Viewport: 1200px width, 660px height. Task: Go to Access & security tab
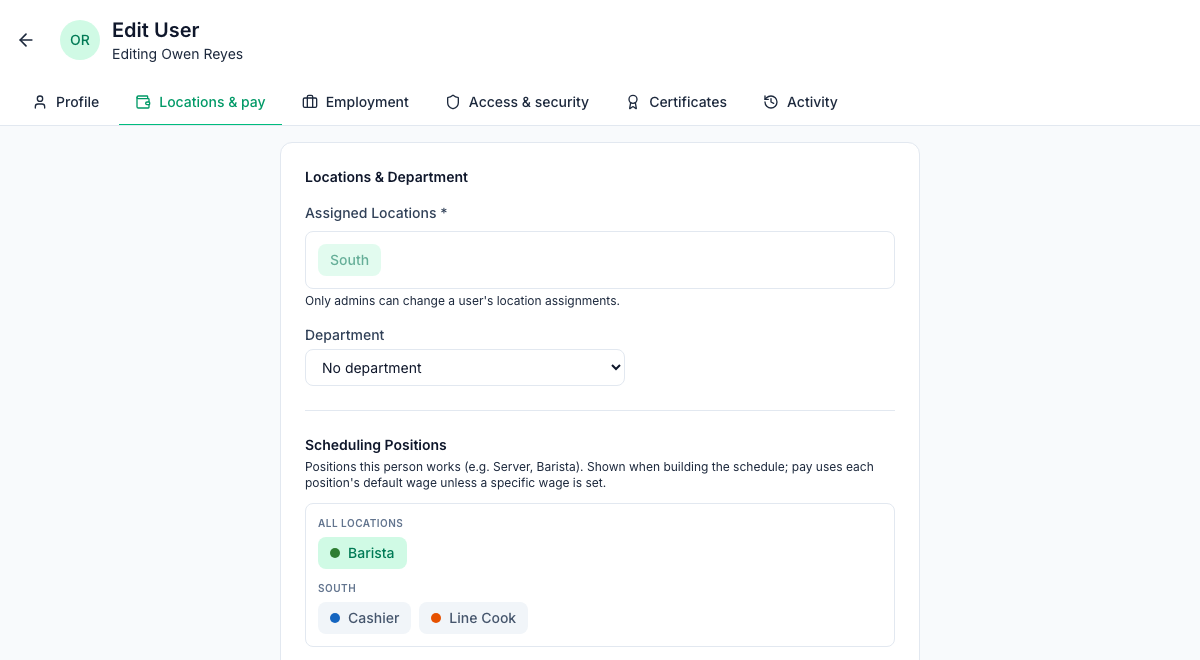(x=517, y=102)
